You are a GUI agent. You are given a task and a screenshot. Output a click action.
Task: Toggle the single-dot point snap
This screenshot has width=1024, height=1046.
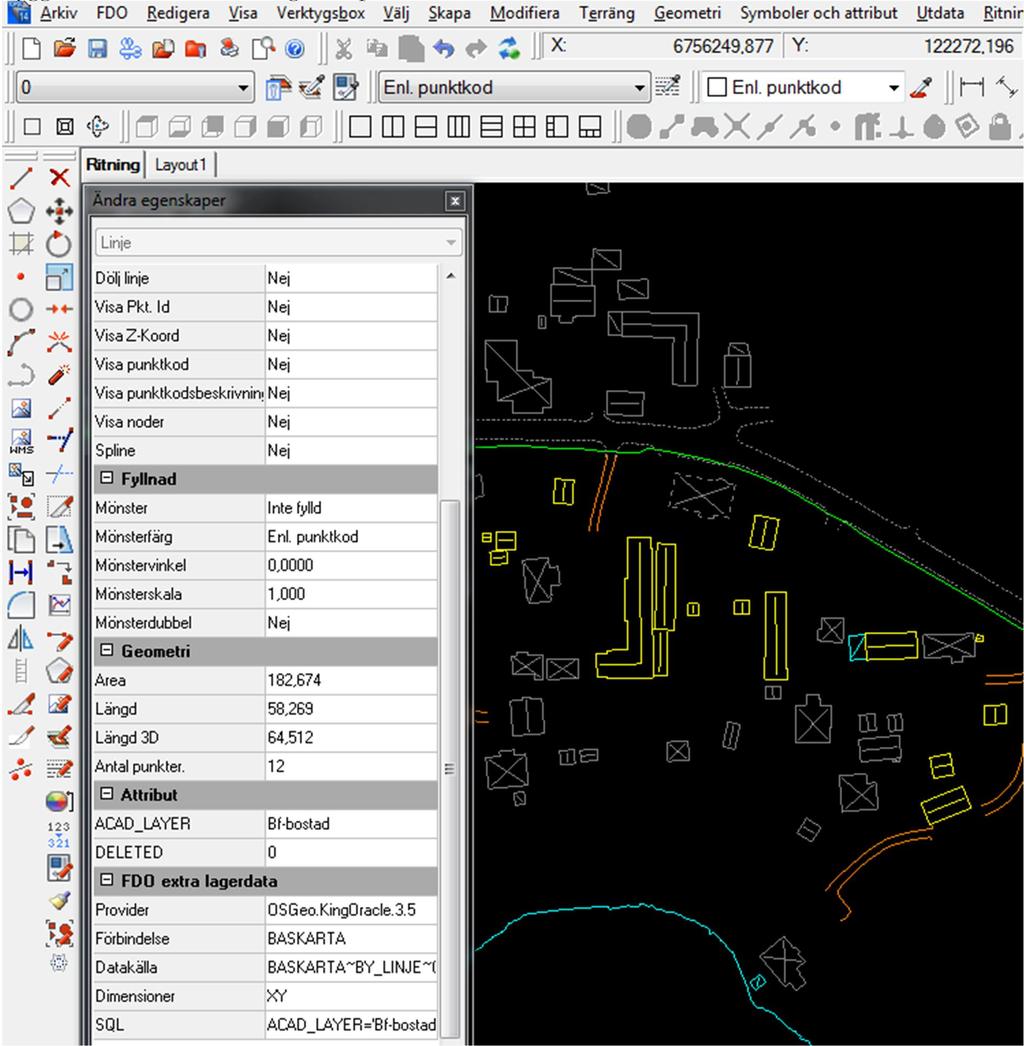835,126
